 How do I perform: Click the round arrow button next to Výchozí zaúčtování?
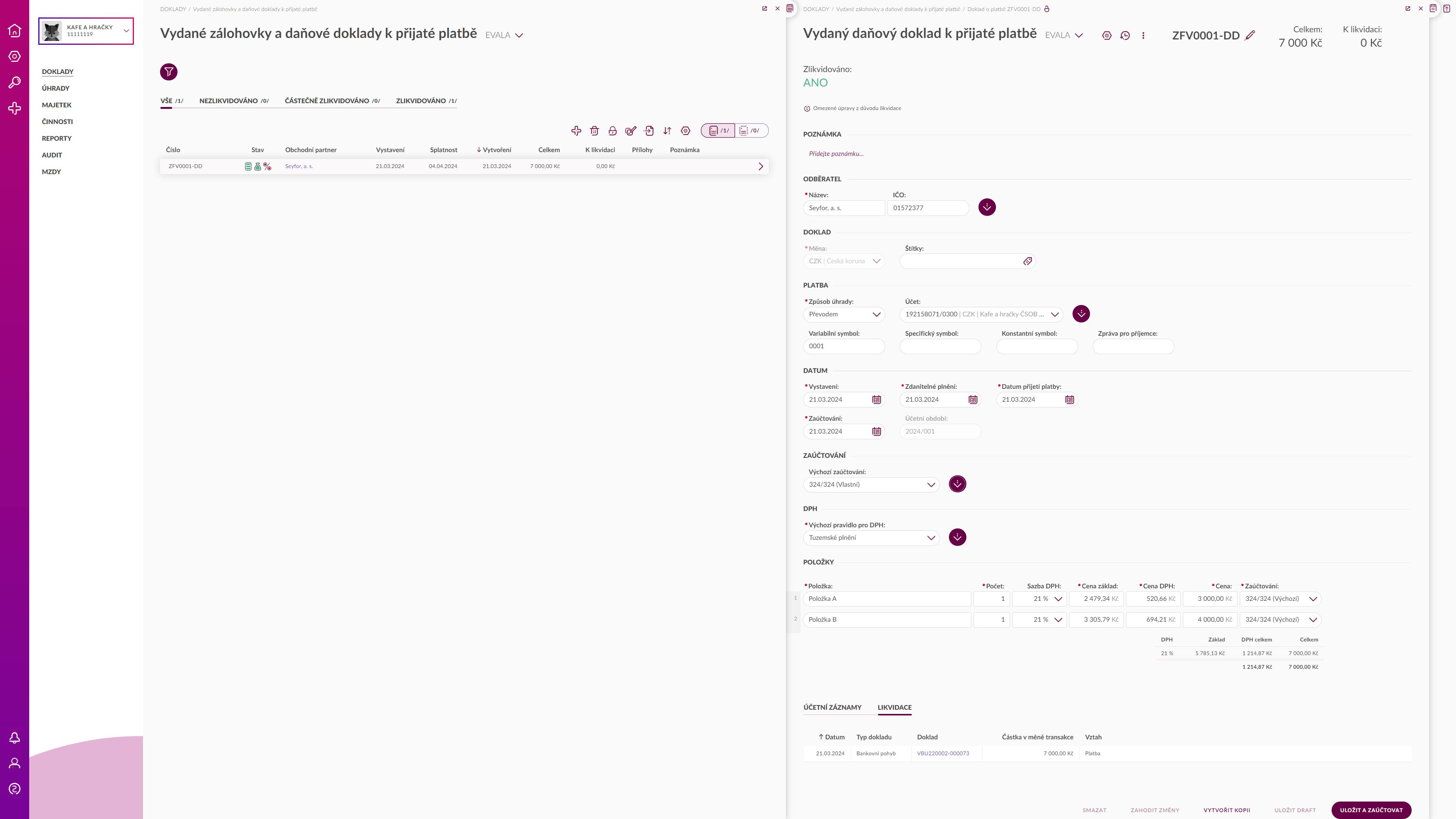click(957, 484)
